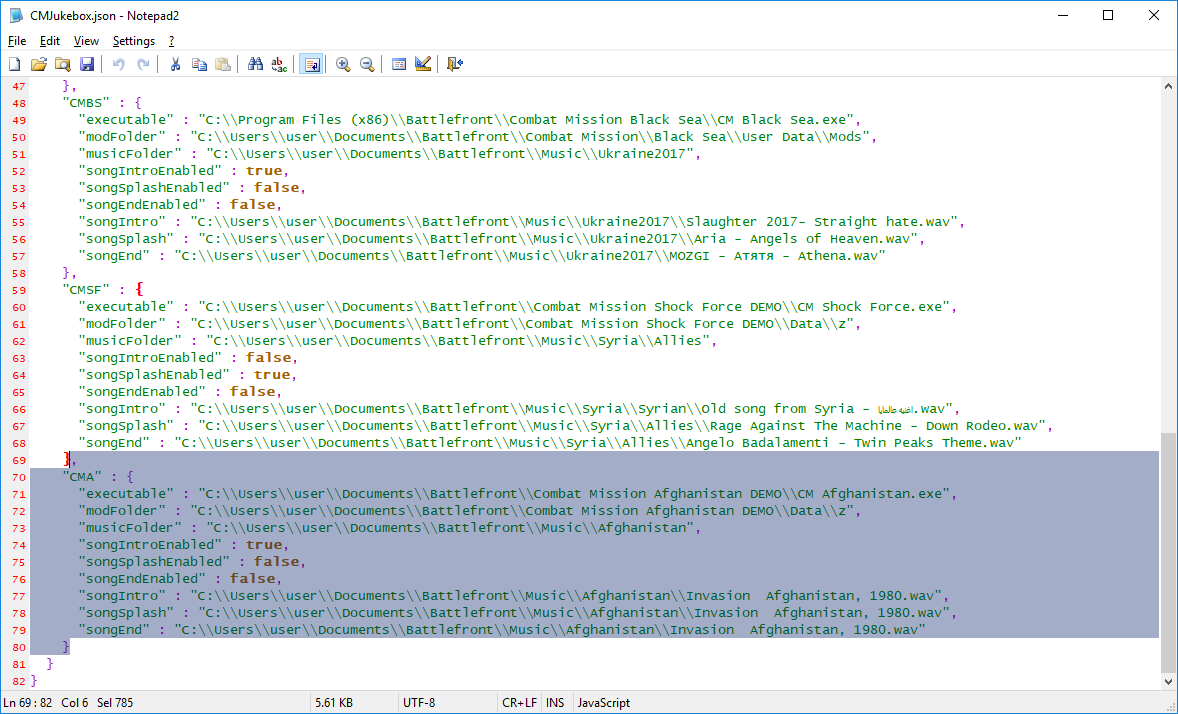Click "executable" key on line 49

tap(127, 120)
